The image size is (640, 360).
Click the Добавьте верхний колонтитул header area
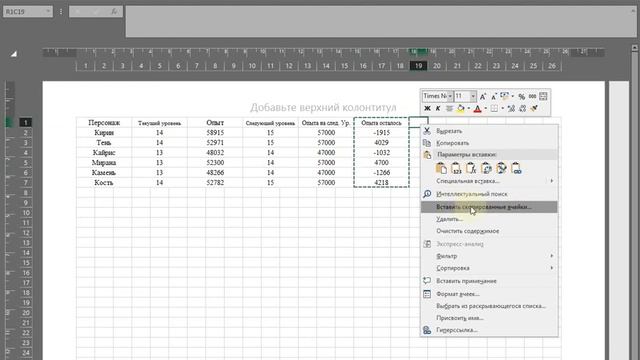pyautogui.click(x=323, y=107)
